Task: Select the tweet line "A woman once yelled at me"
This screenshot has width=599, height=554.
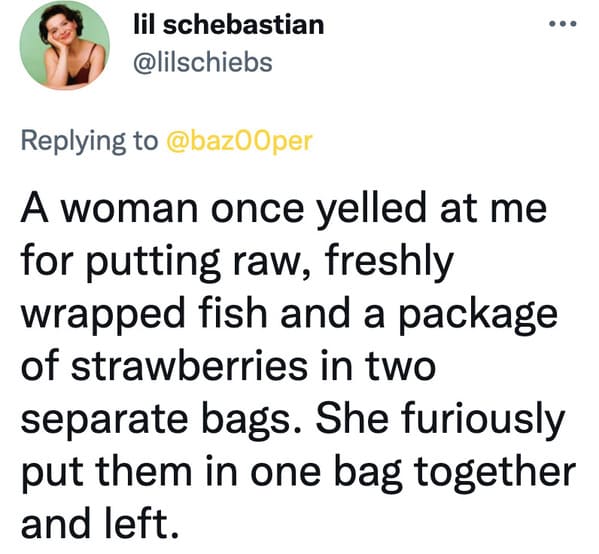Action: point(284,210)
